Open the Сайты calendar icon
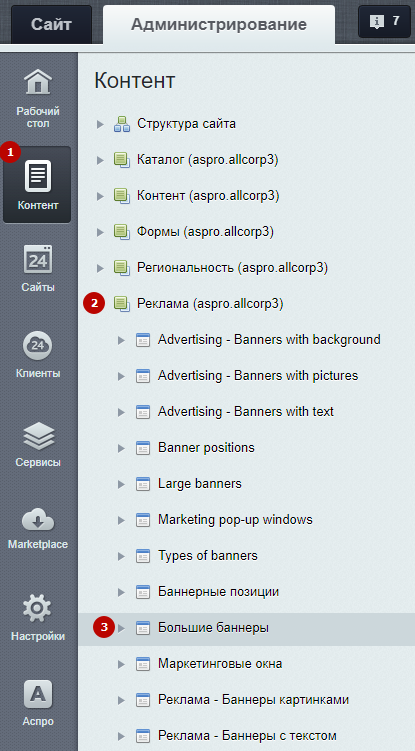The width and height of the screenshot is (415, 751). tap(37, 259)
